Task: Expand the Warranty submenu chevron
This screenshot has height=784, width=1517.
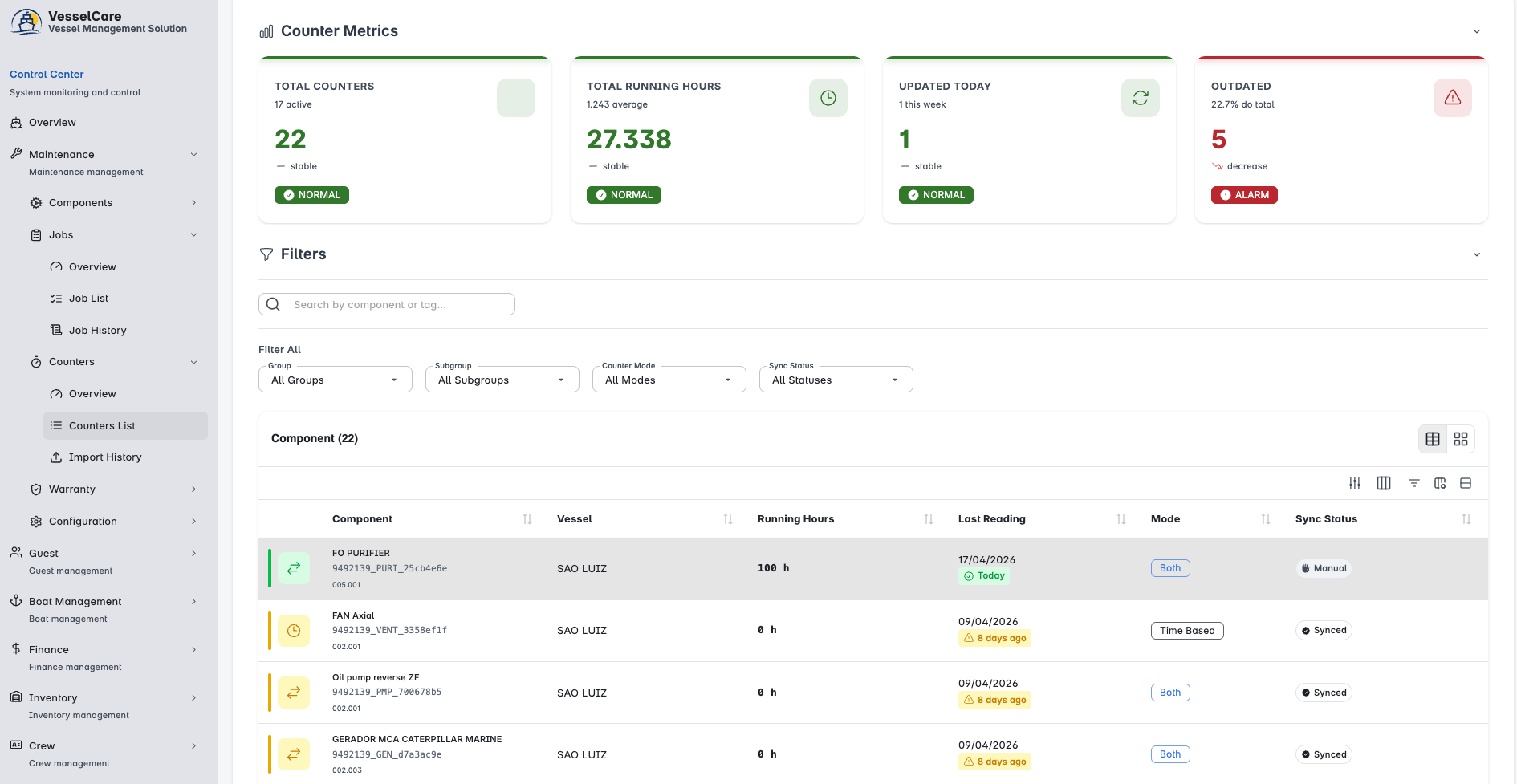Action: pyautogui.click(x=193, y=489)
